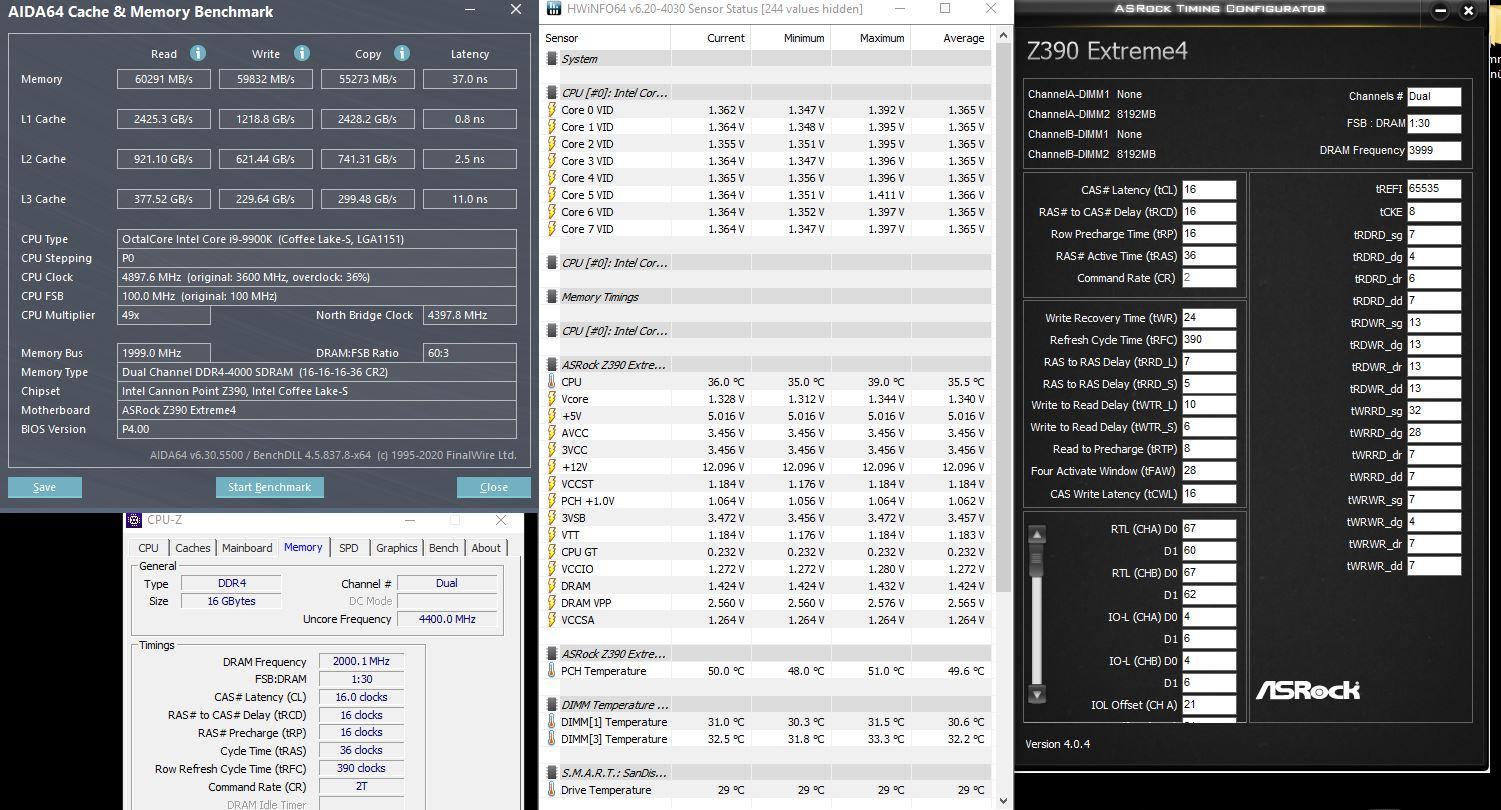The image size is (1501, 810).
Task: Click the lightning icon of the VCCIO row
Action: click(551, 569)
